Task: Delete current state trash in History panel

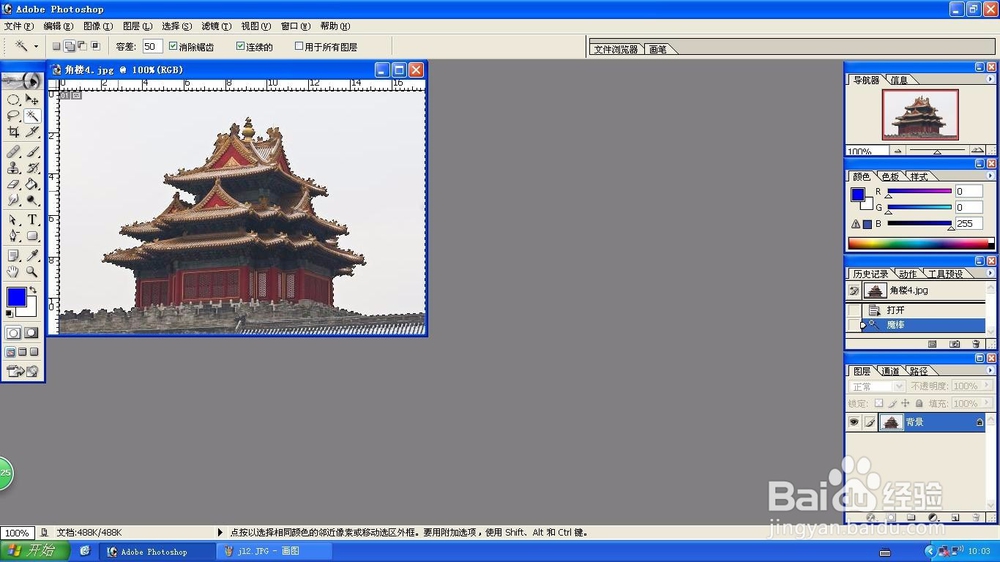Action: click(976, 344)
